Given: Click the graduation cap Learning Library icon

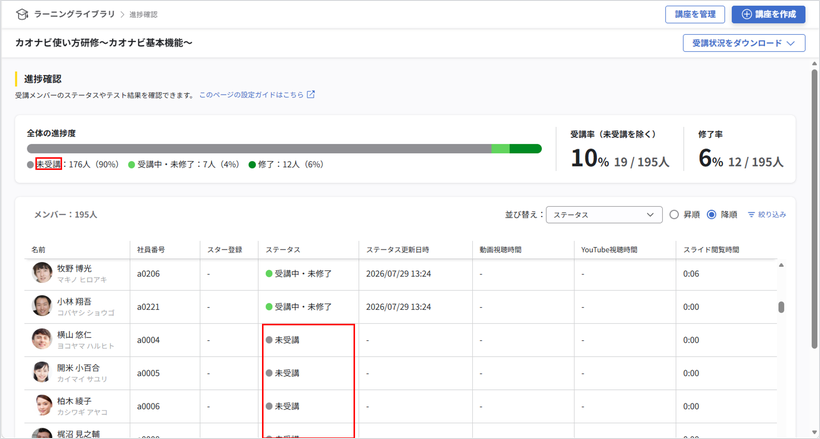Looking at the screenshot, I should (x=21, y=14).
